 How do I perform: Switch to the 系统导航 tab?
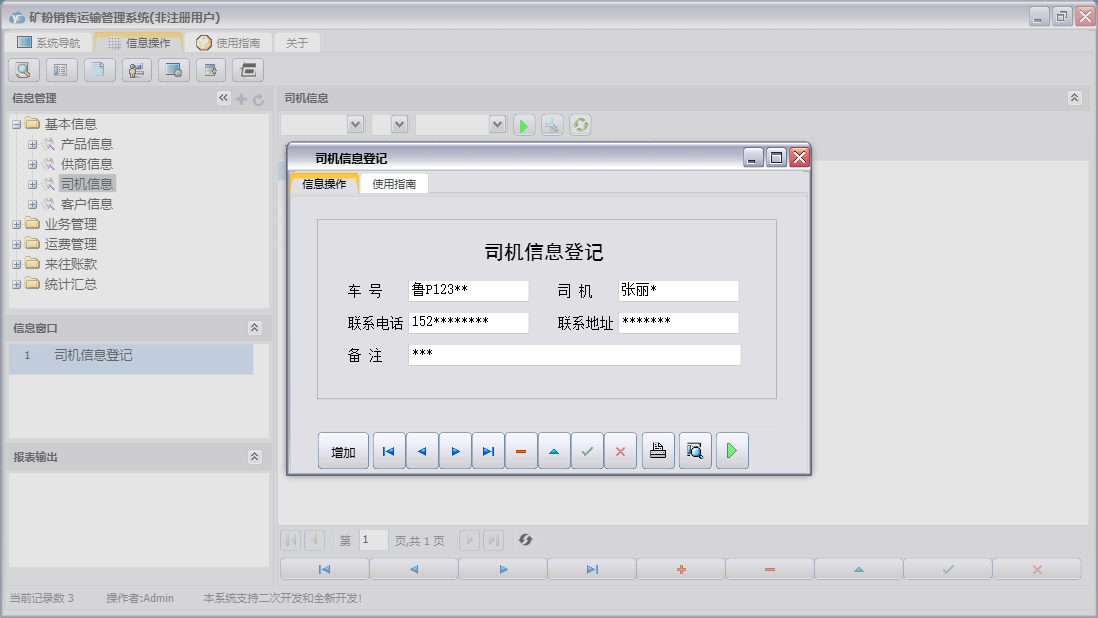tap(48, 43)
